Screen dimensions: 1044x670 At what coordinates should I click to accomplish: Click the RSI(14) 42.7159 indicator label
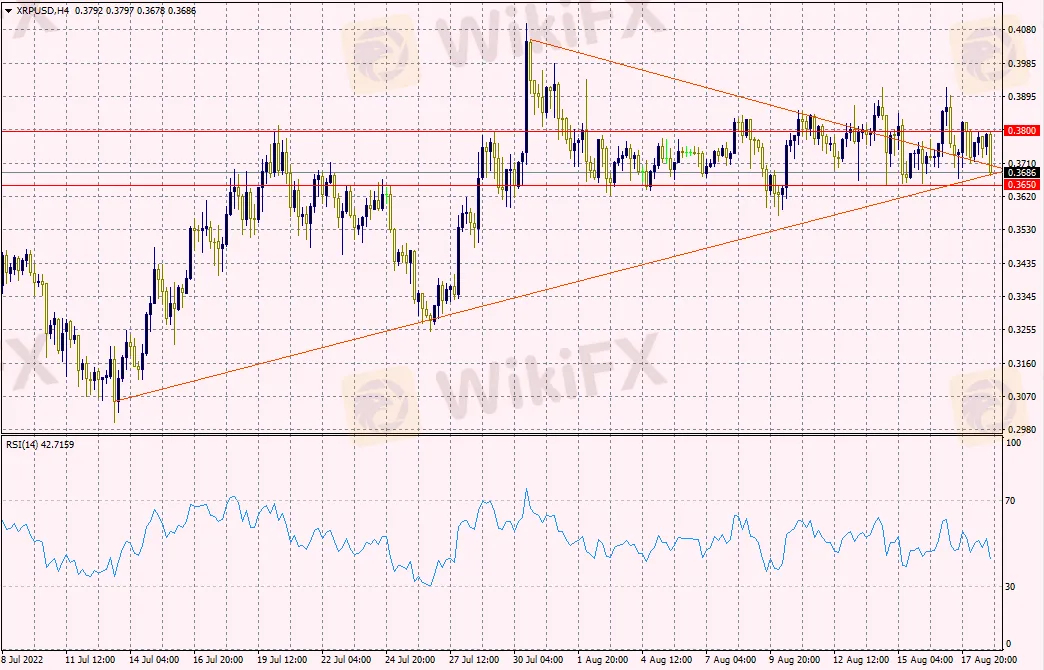40,444
